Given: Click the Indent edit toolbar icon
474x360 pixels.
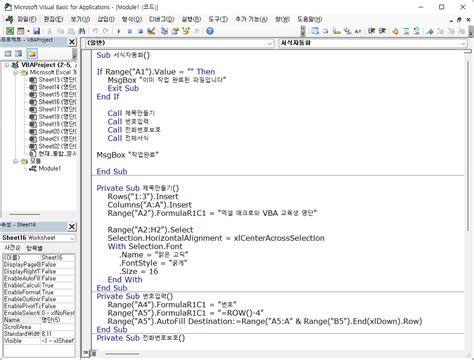Looking at the screenshot, I should pos(372,31).
